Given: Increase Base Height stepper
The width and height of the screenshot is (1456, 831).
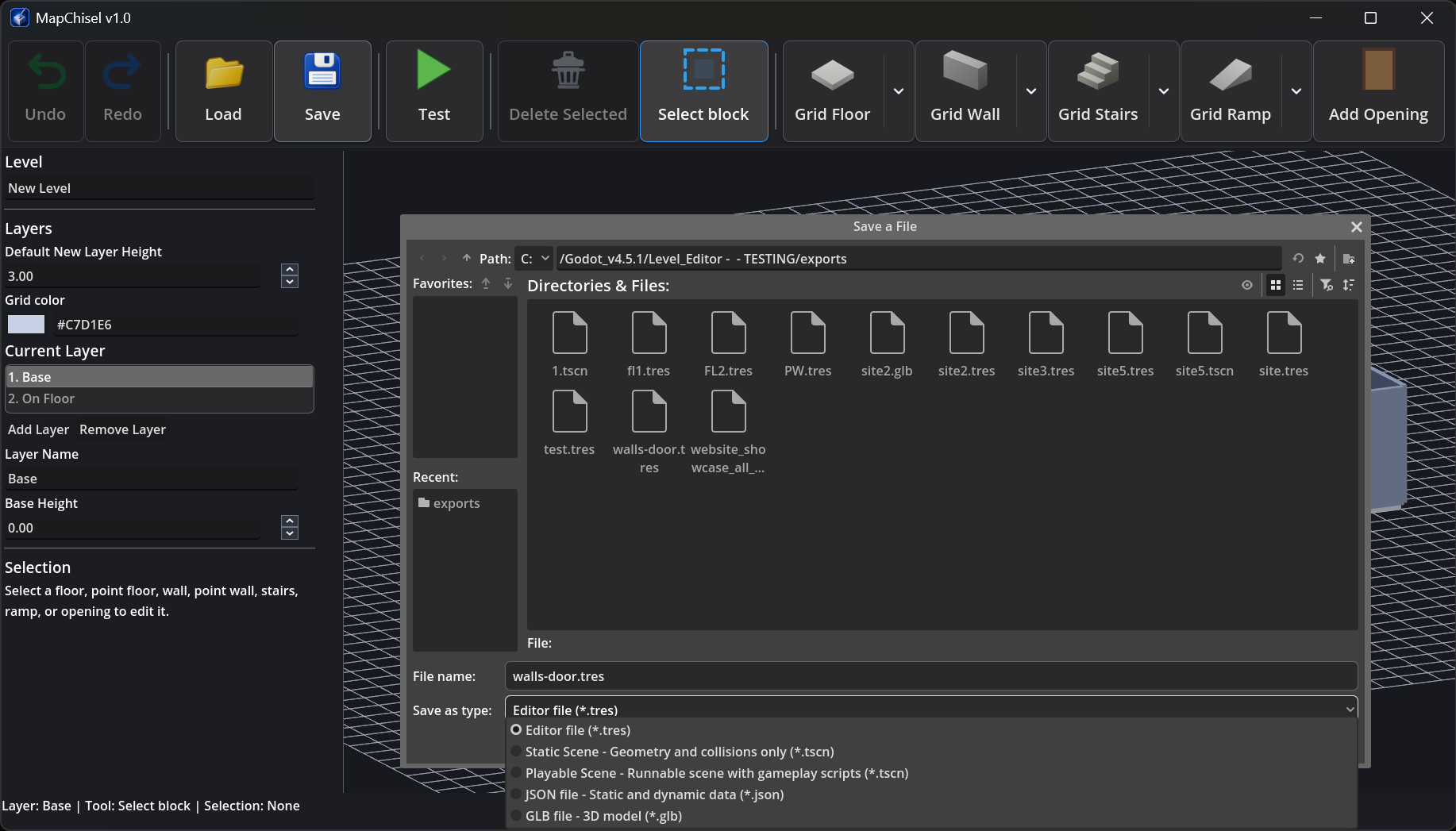Looking at the screenshot, I should [290, 521].
